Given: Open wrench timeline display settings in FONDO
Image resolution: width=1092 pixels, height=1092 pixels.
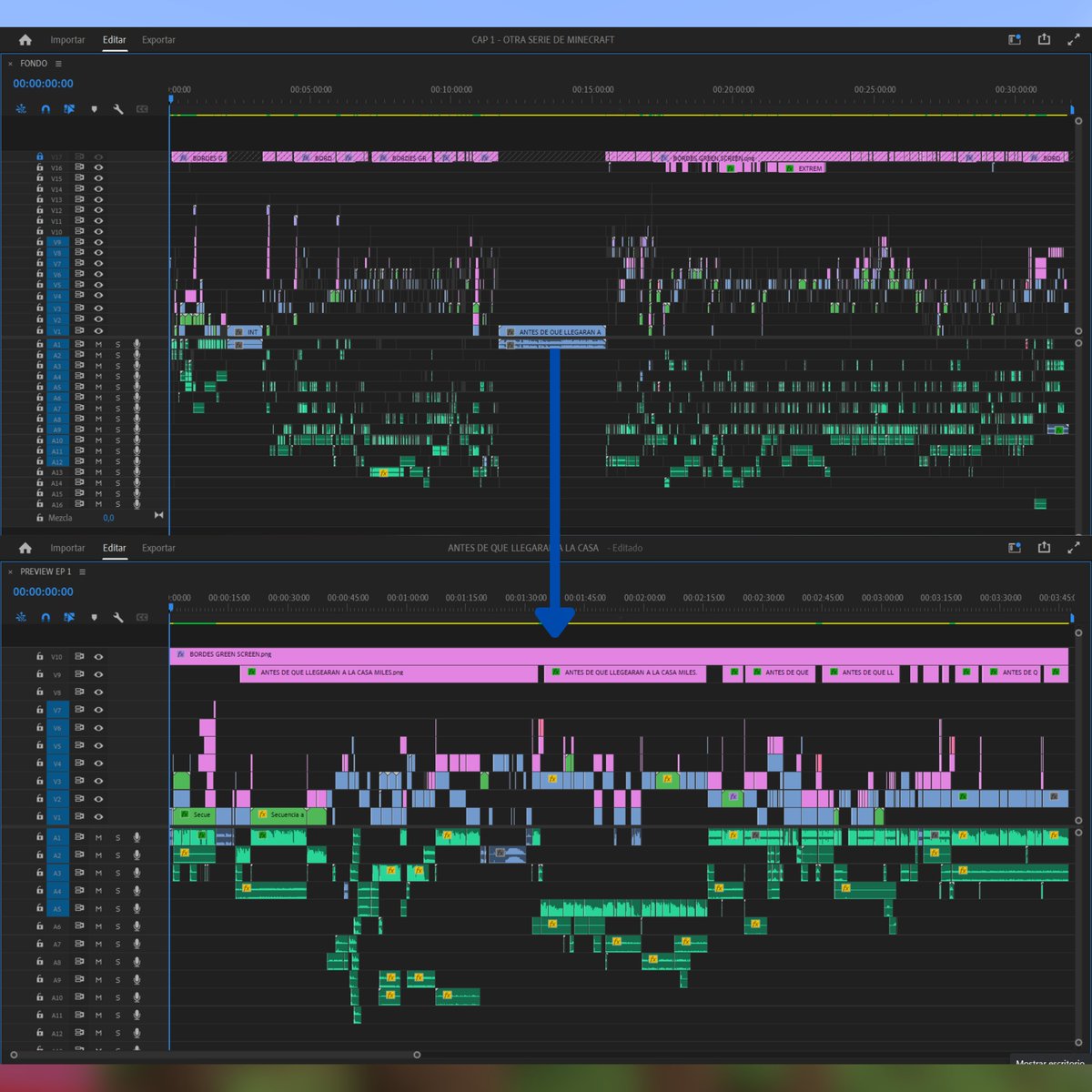Looking at the screenshot, I should 118,108.
